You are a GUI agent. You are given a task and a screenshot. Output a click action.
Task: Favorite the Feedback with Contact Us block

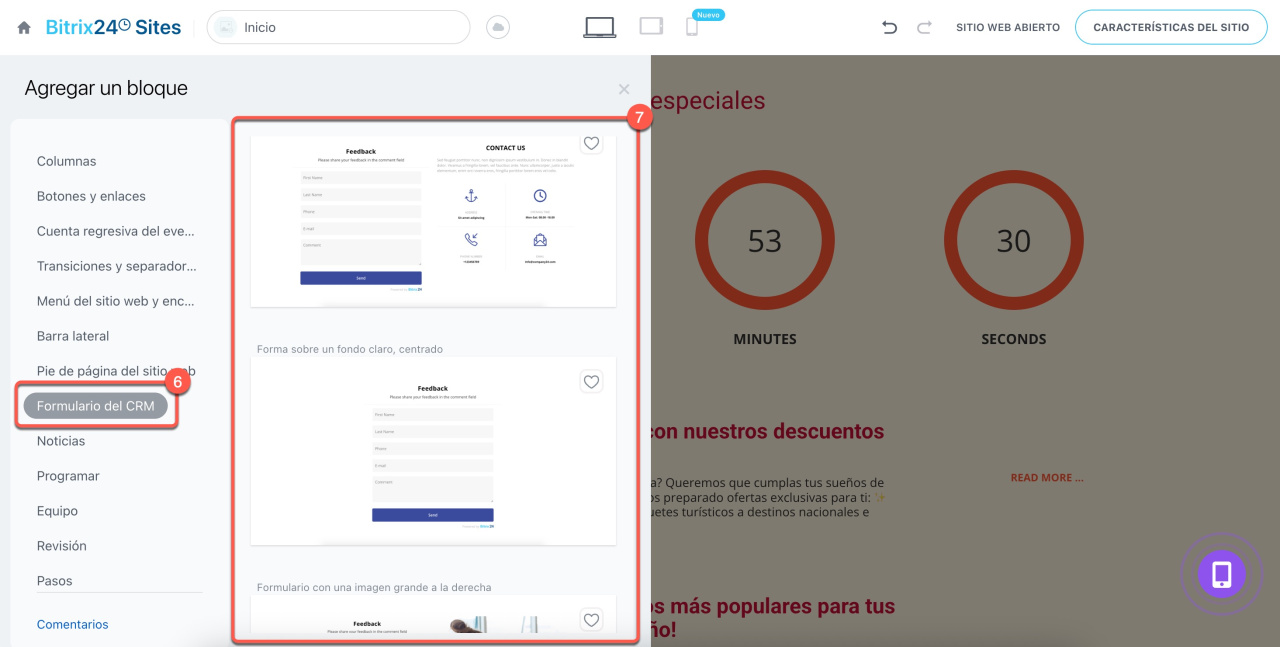[x=591, y=144]
